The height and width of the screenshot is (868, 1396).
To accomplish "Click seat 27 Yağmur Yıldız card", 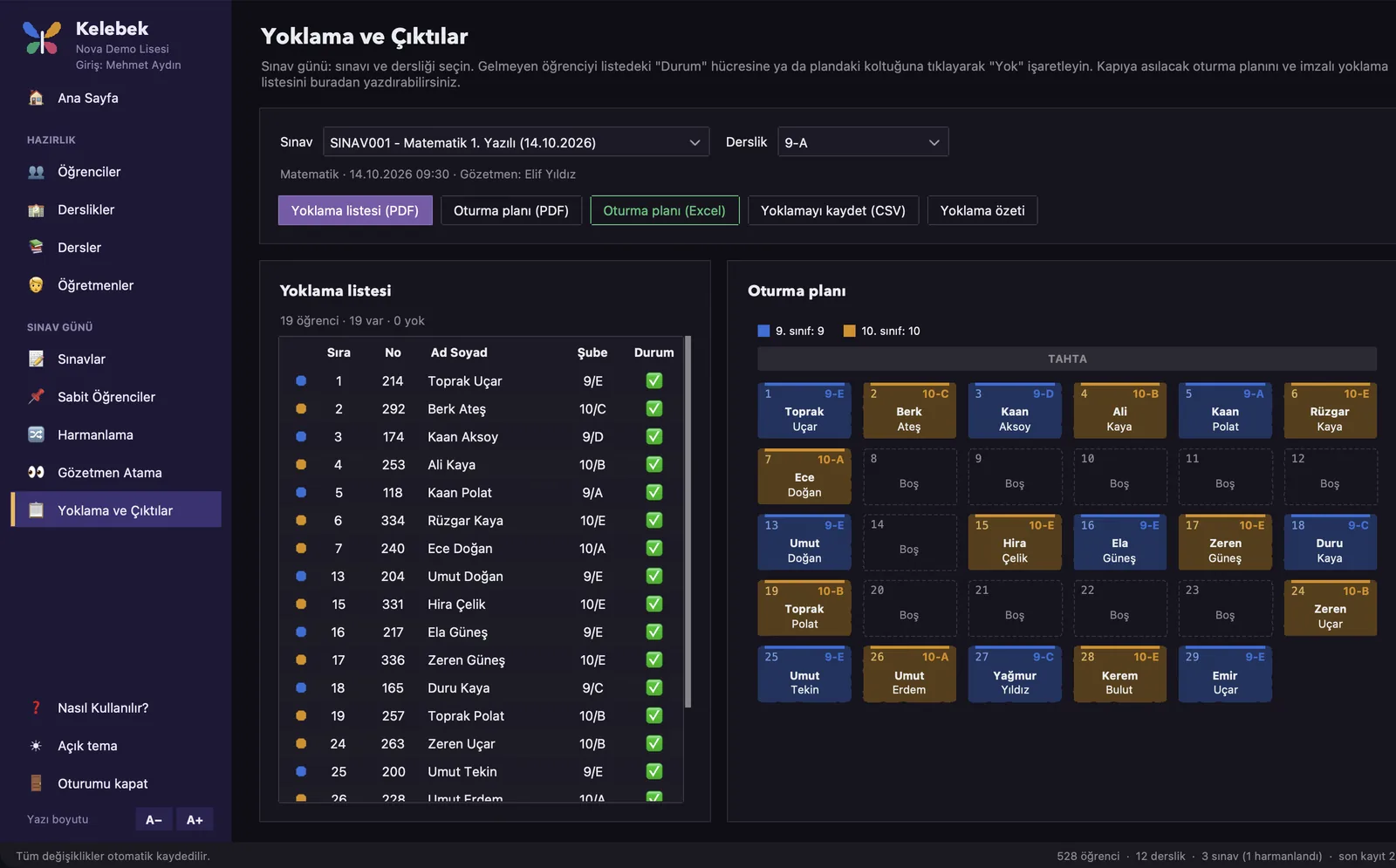I will pos(1015,674).
